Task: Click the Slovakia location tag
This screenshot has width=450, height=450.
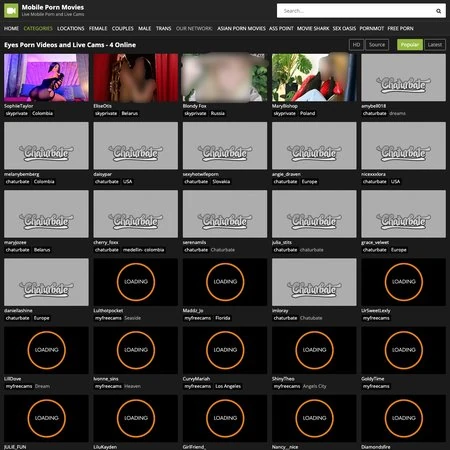Action: click(221, 182)
